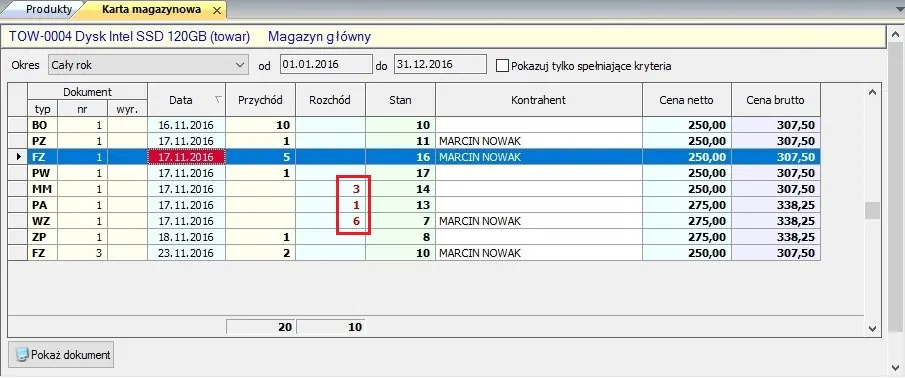Click Stan value 17 in PW row

424,173
